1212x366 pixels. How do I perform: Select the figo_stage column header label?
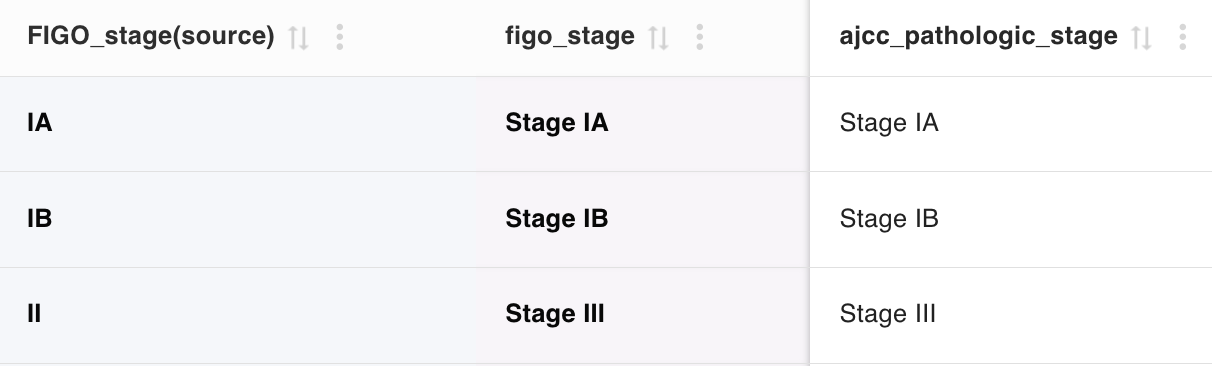click(570, 37)
